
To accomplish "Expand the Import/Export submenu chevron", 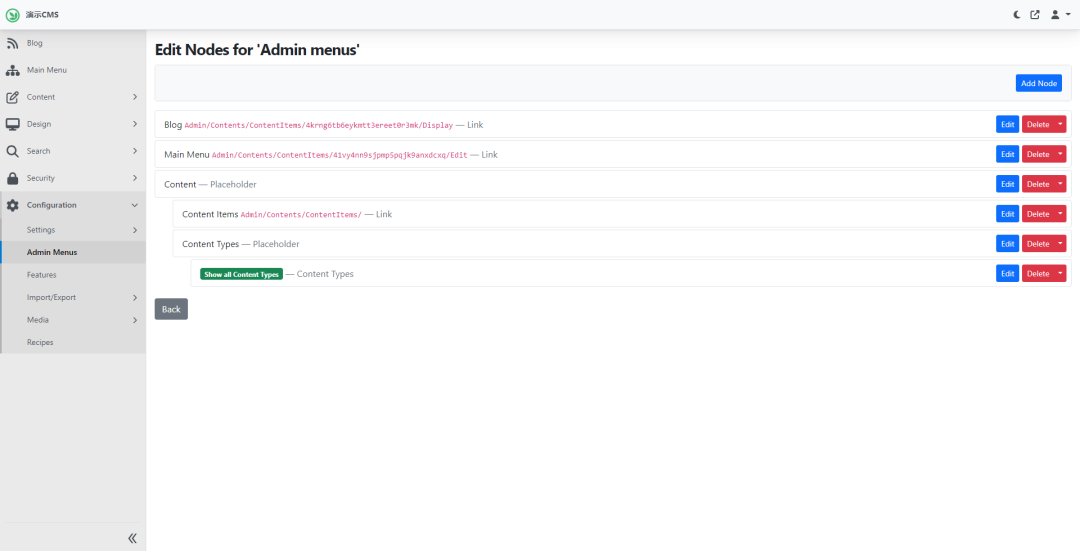I will [x=135, y=298].
